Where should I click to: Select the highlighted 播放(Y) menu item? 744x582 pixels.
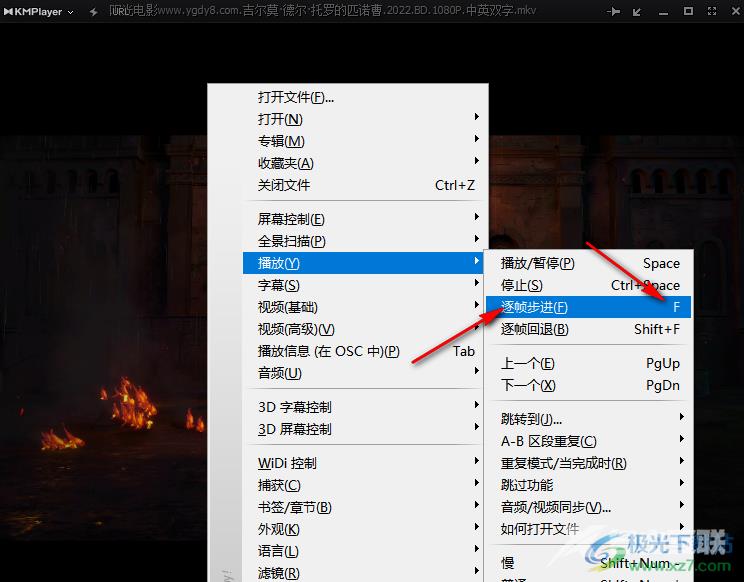click(x=363, y=263)
